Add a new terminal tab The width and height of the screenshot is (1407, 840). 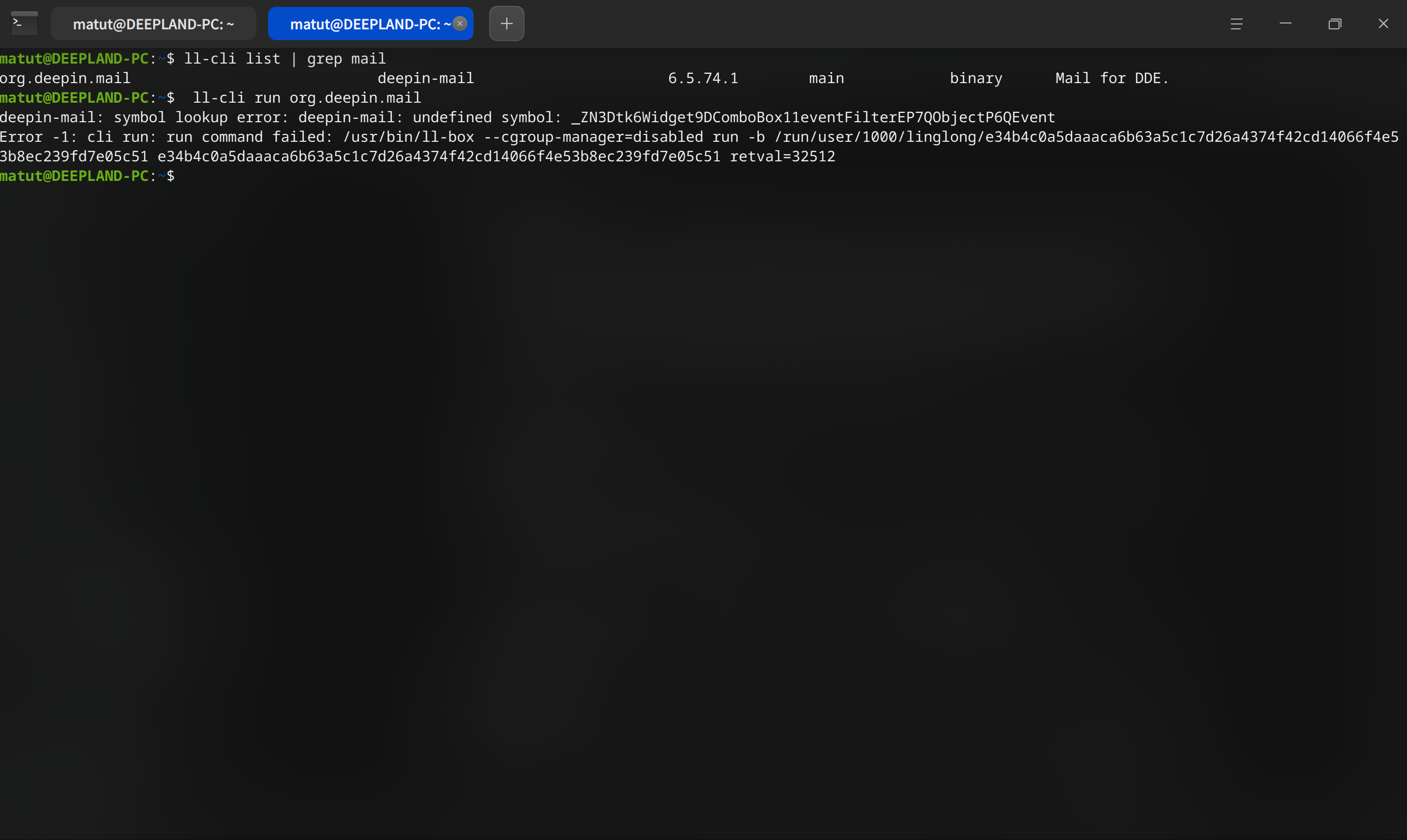coord(507,24)
